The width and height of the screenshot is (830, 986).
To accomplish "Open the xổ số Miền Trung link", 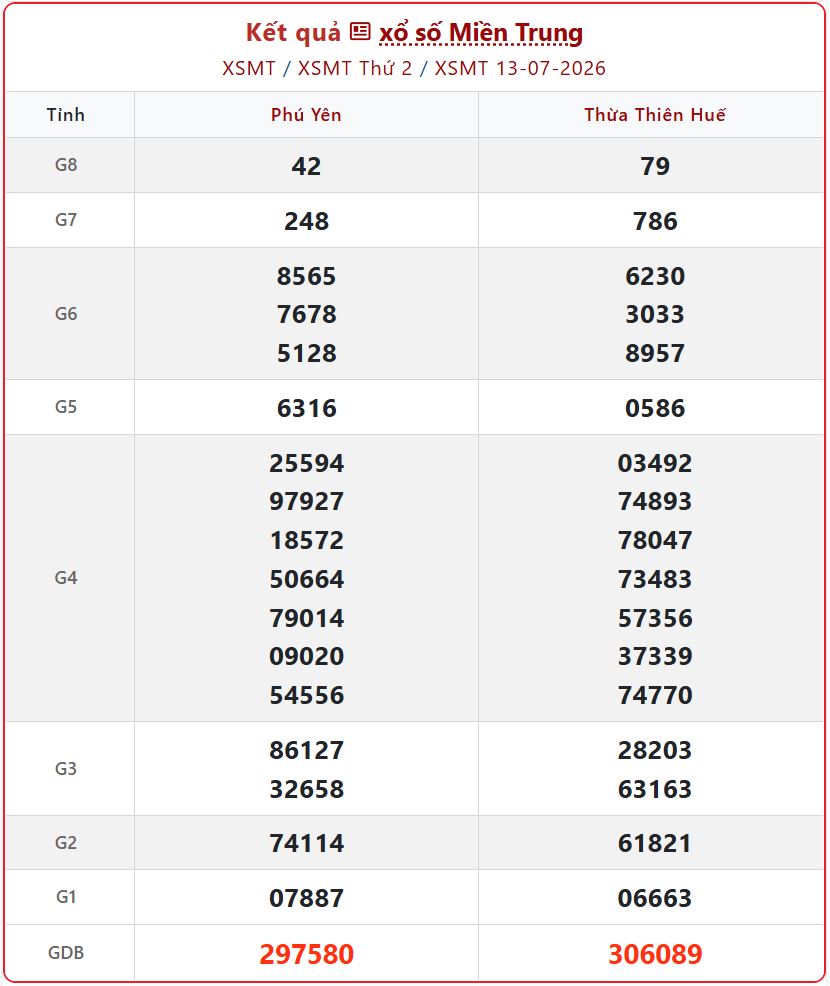I will 480,33.
